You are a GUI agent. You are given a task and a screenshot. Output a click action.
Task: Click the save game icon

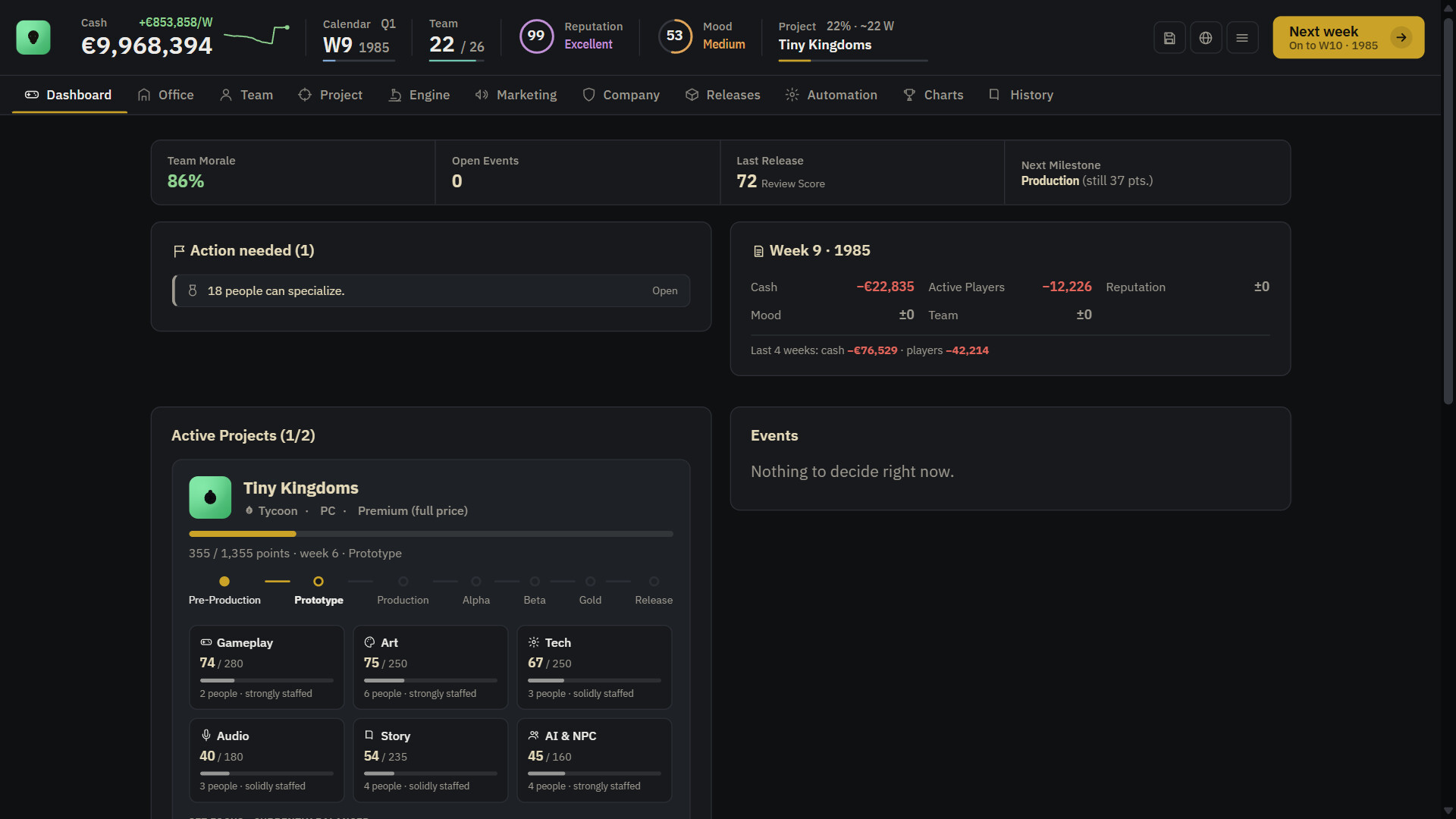point(1169,38)
